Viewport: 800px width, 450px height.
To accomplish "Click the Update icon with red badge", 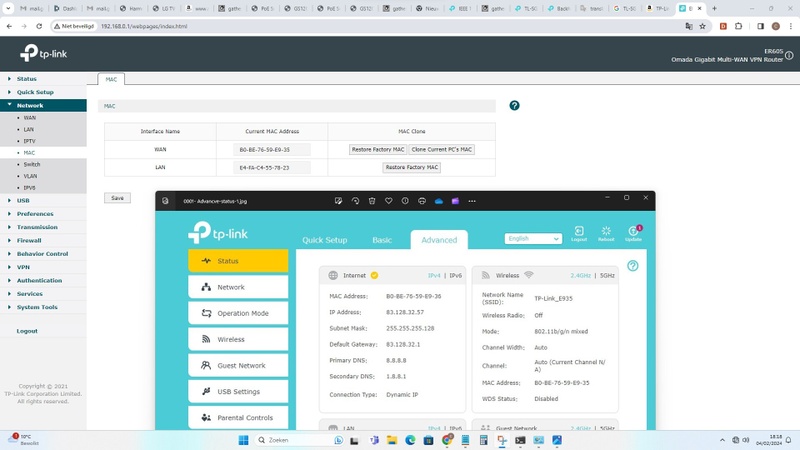I will 634,234.
